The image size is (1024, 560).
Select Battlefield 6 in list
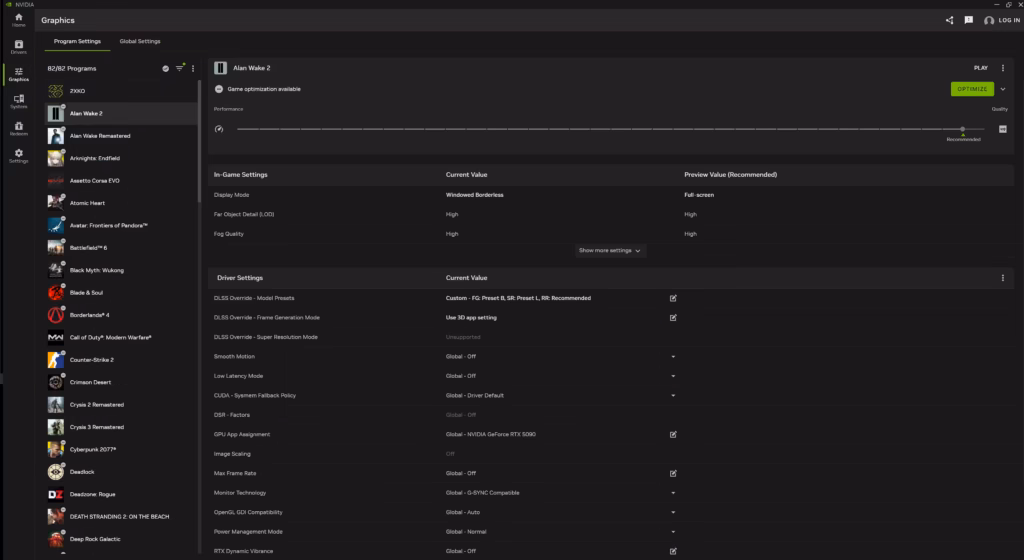(x=121, y=248)
